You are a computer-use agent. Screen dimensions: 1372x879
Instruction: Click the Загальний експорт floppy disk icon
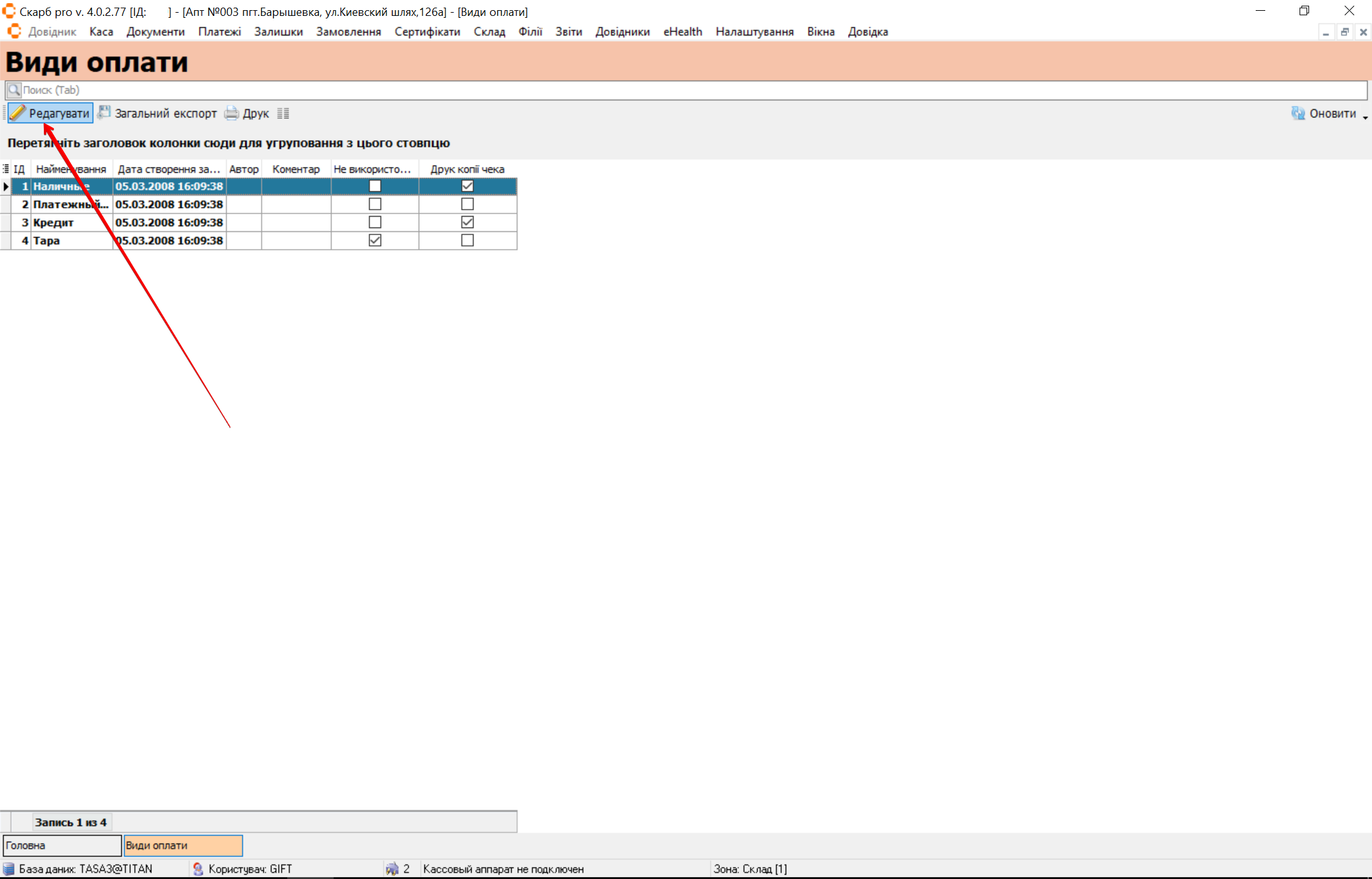(104, 113)
